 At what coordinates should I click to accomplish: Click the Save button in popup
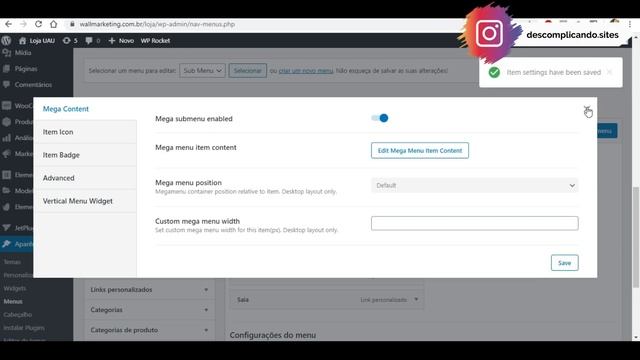click(x=564, y=263)
